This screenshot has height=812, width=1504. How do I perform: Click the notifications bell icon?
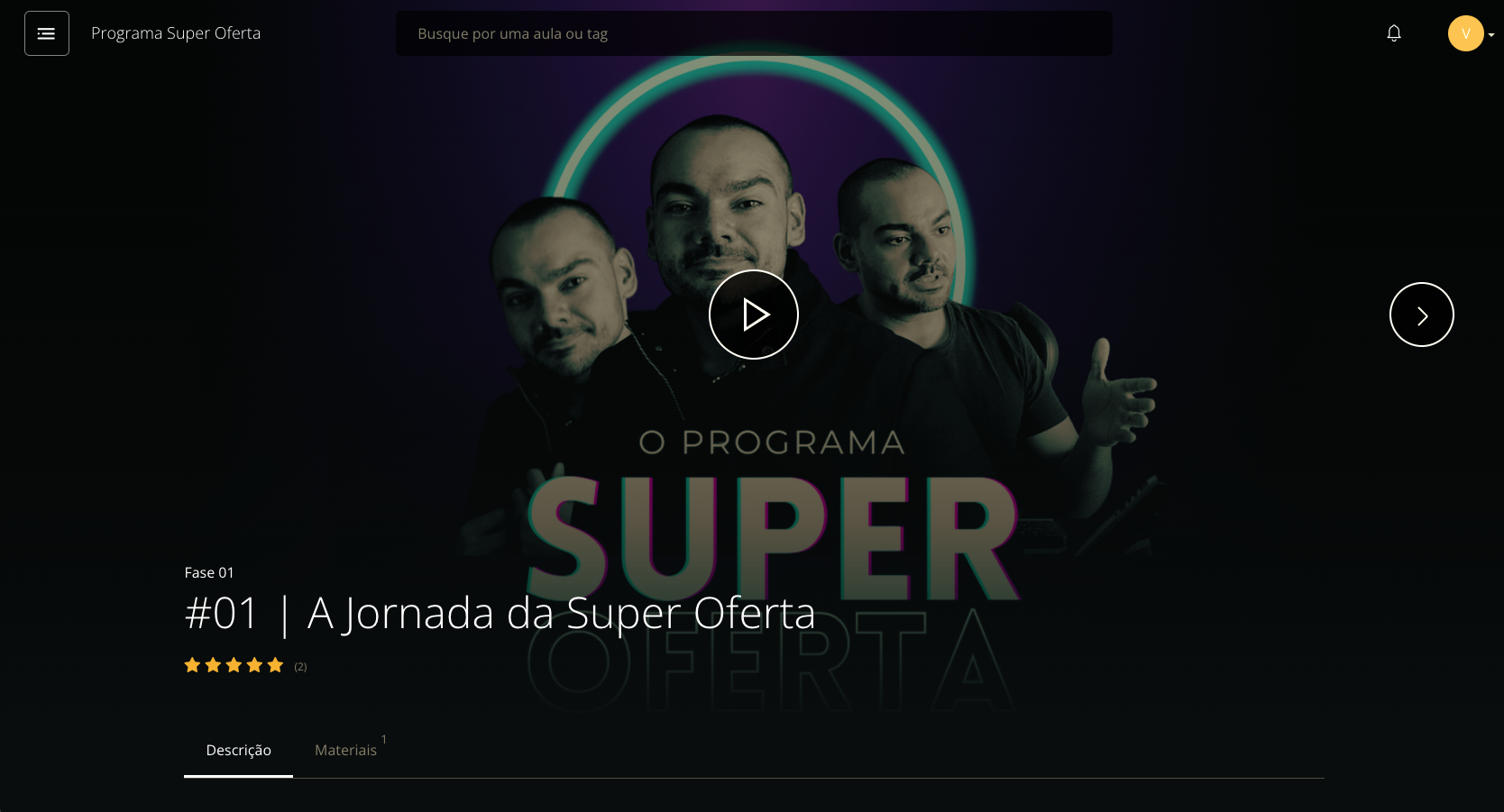tap(1394, 33)
